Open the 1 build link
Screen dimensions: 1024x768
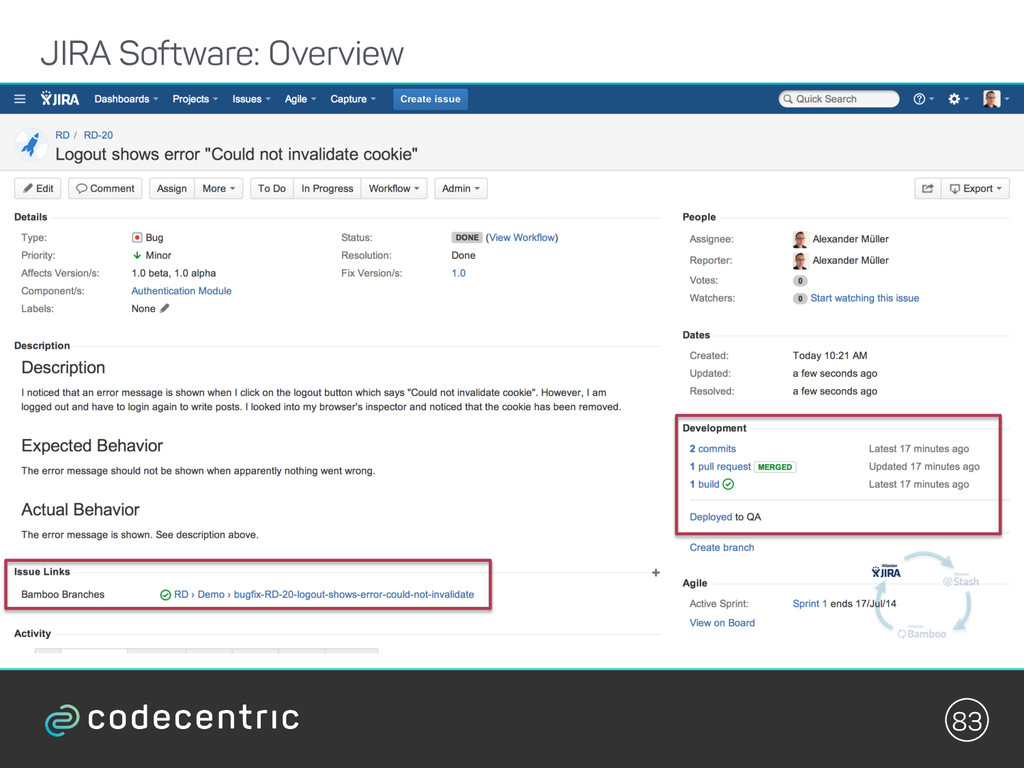tap(704, 485)
